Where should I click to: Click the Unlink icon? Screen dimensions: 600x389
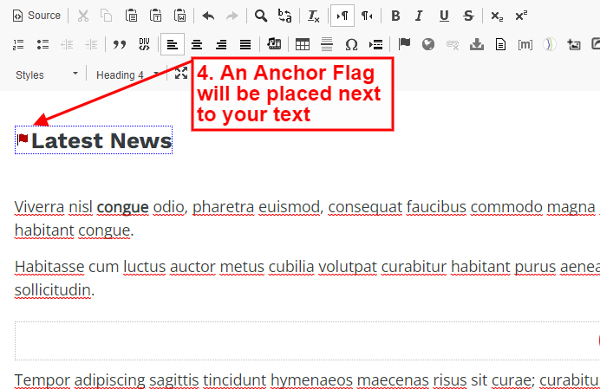click(x=452, y=45)
